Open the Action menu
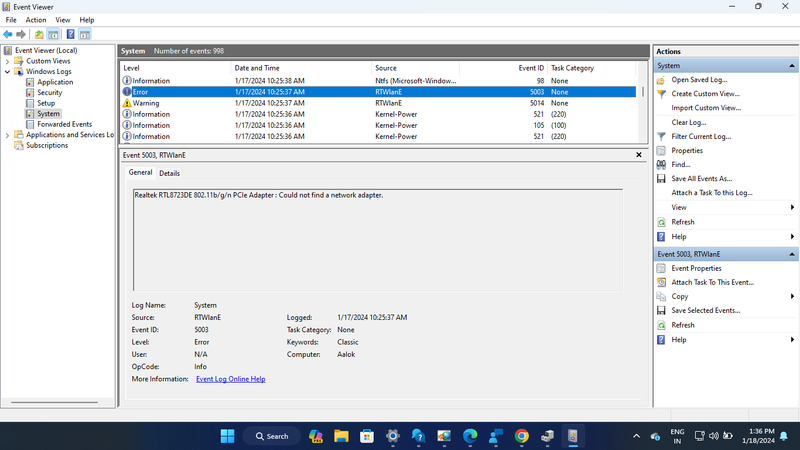 click(36, 20)
